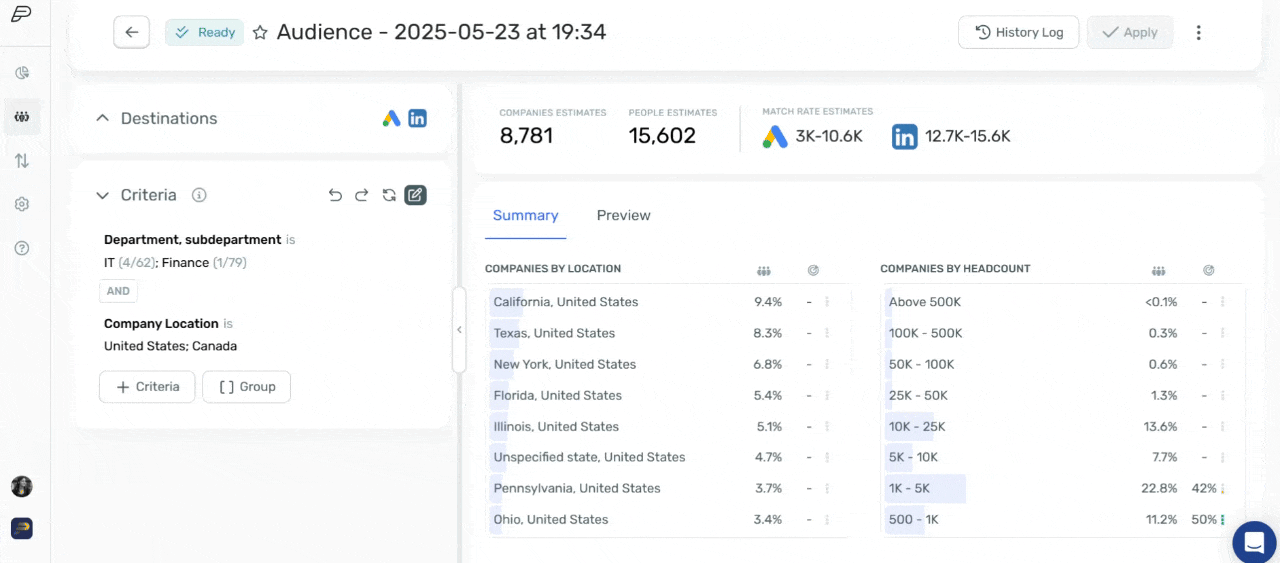Collapse the left panel with divider handle
Image resolution: width=1280 pixels, height=563 pixels.
pos(459,330)
